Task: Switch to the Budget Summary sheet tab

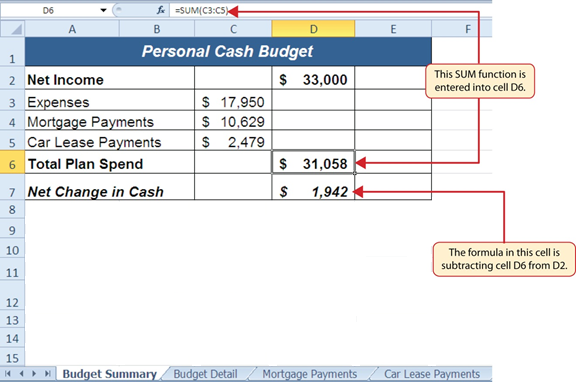Action: pyautogui.click(x=110, y=374)
